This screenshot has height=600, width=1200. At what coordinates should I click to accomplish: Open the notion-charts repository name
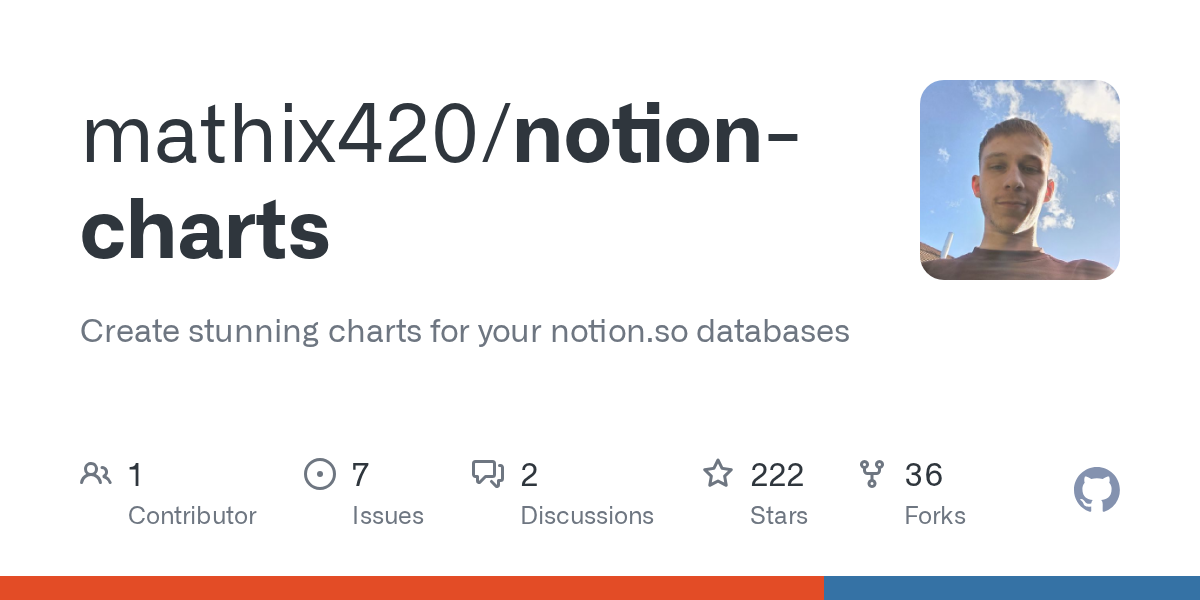(440, 183)
